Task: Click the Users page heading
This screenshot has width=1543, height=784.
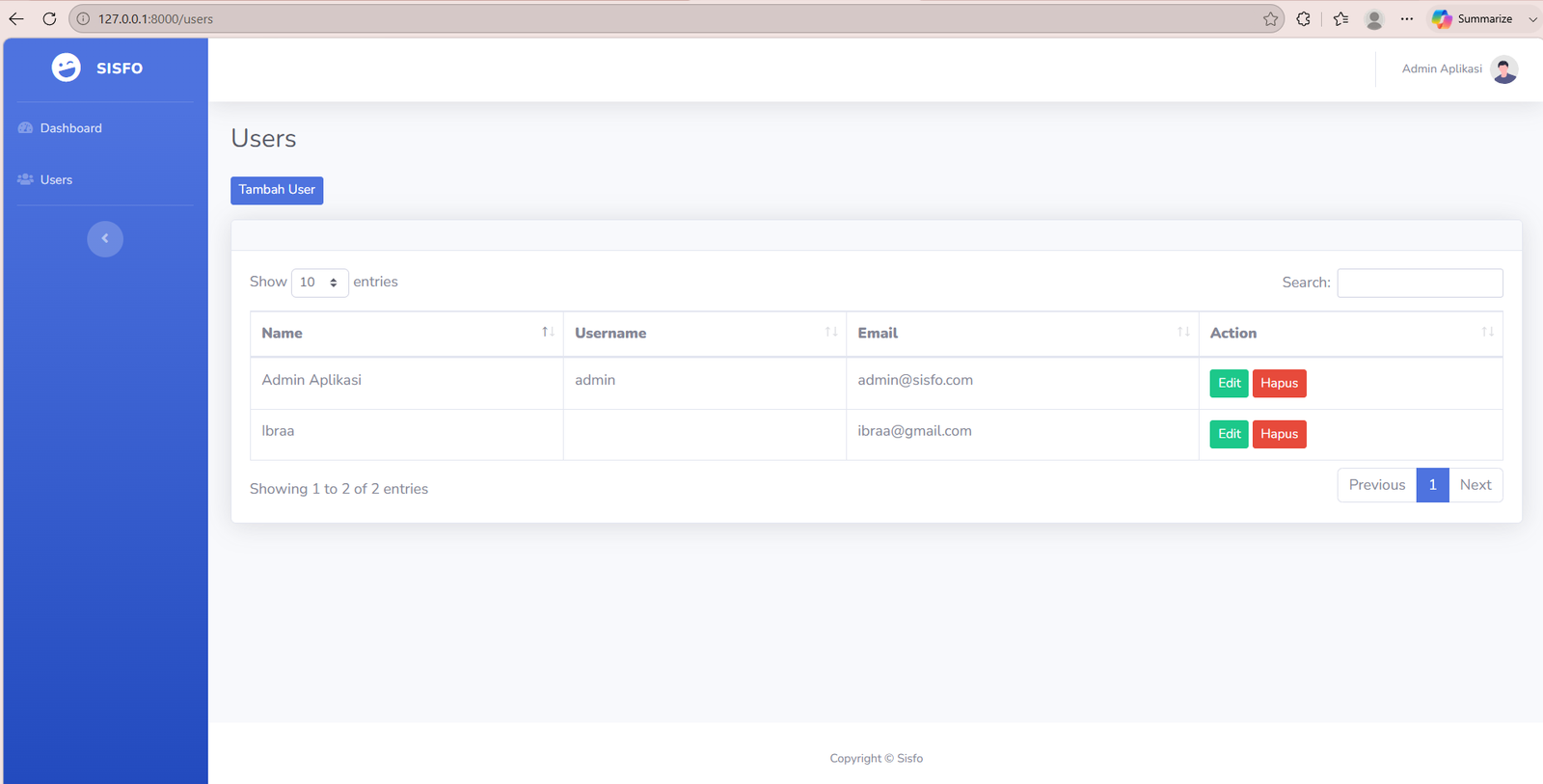Action: 263,139
